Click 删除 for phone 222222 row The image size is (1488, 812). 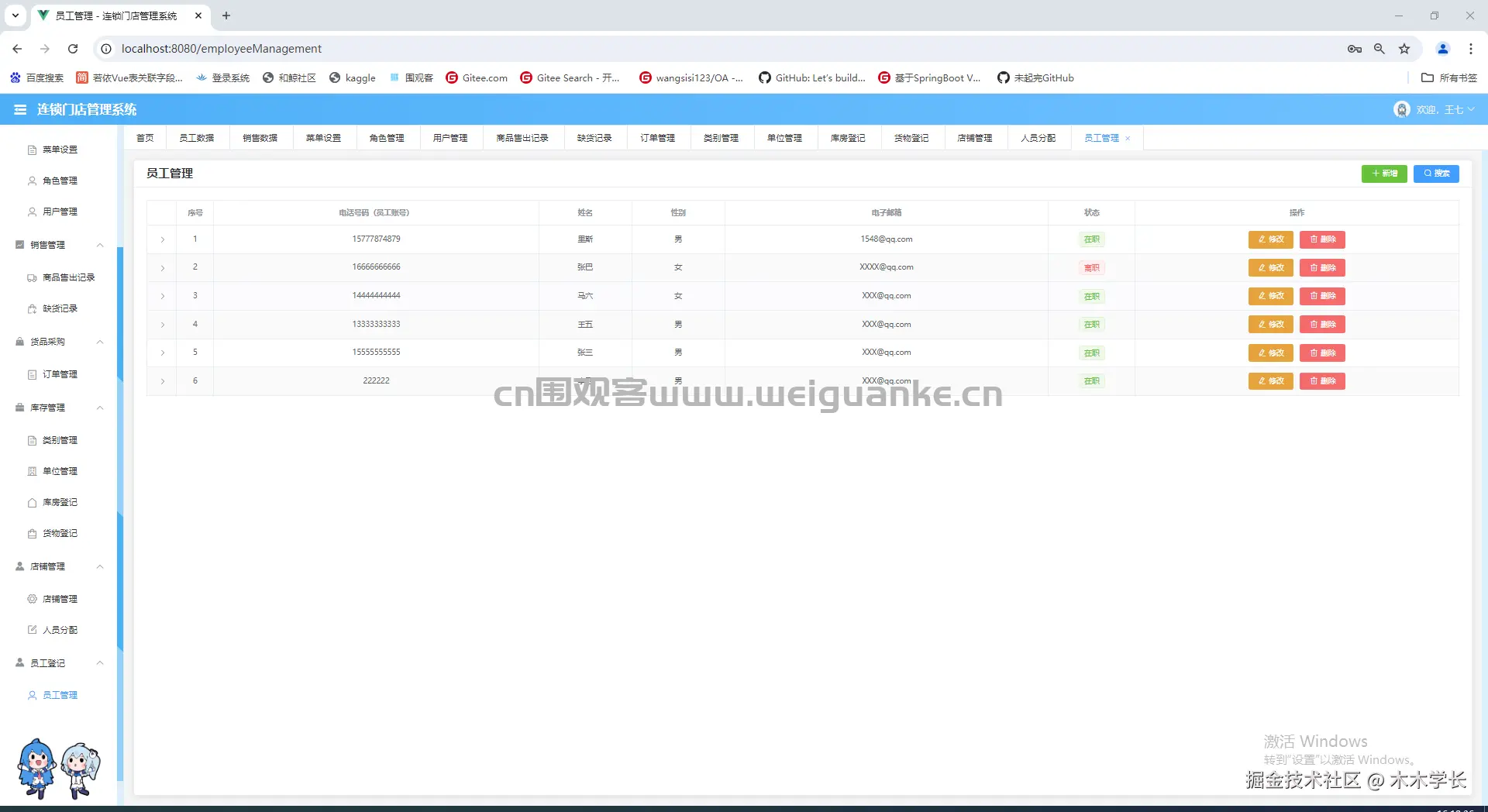coord(1322,381)
